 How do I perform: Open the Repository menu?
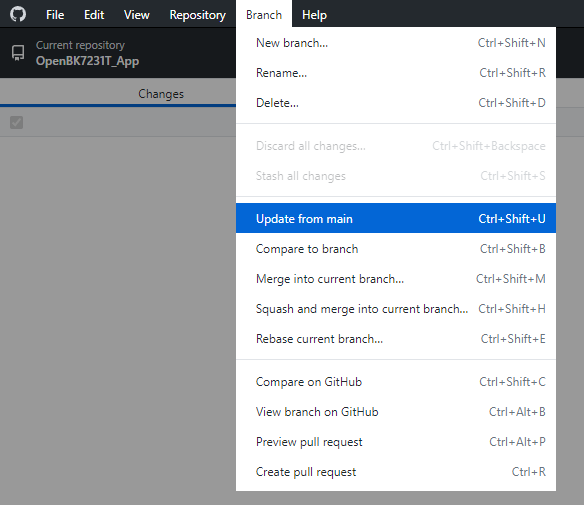pos(197,15)
